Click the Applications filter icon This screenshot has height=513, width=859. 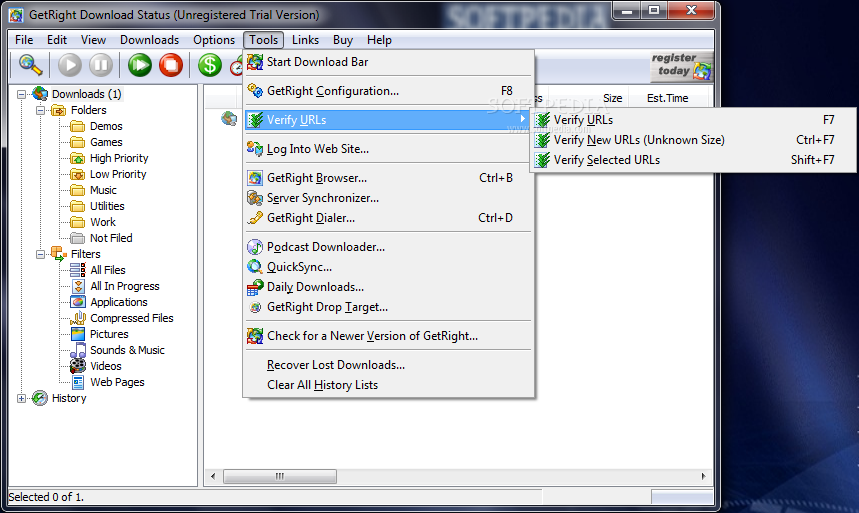[x=78, y=302]
